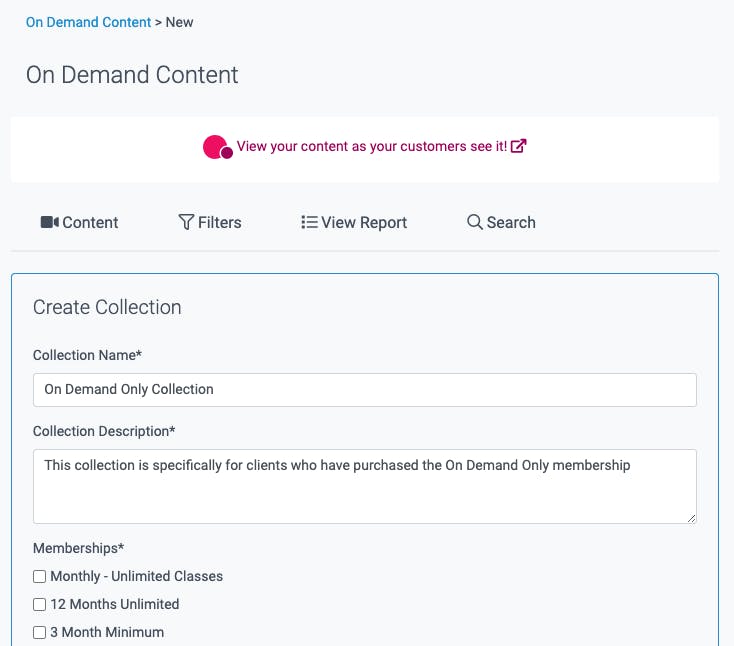Viewport: 734px width, 646px height.
Task: Enable the 12 Months Unlimited checkbox
Action: pos(39,604)
